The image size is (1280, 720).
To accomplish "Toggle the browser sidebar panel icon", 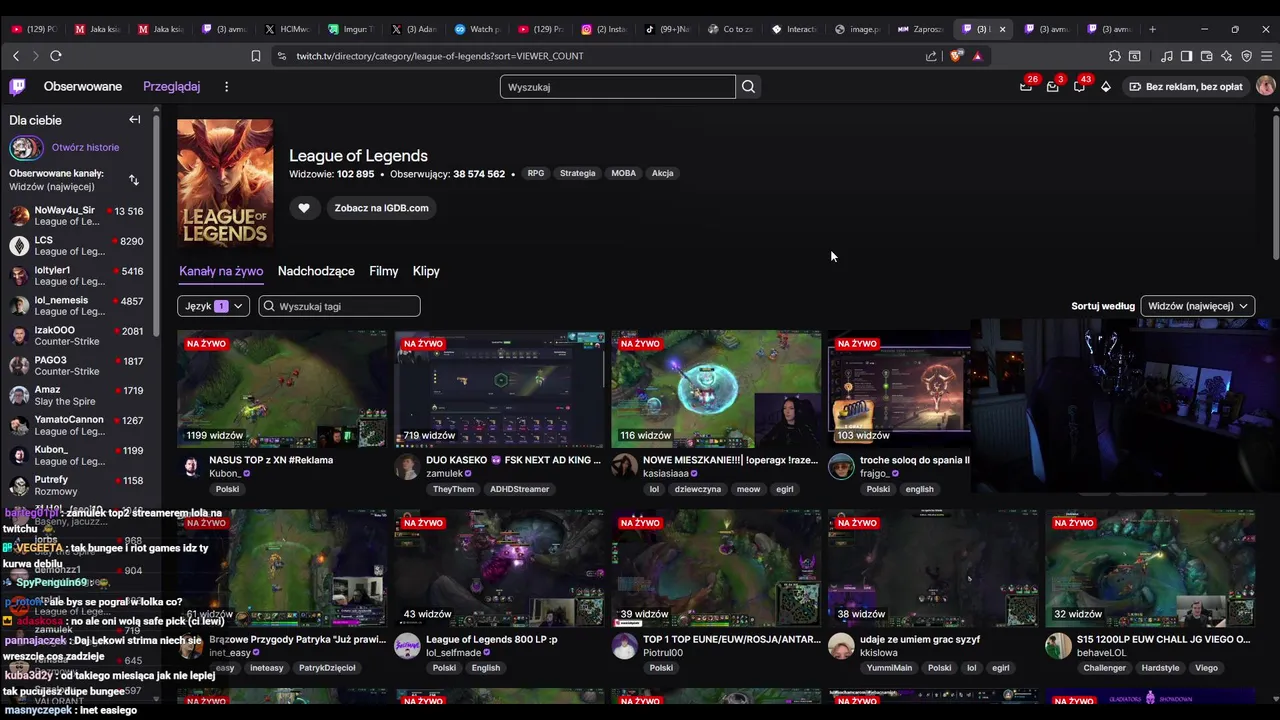I will pos(1186,56).
